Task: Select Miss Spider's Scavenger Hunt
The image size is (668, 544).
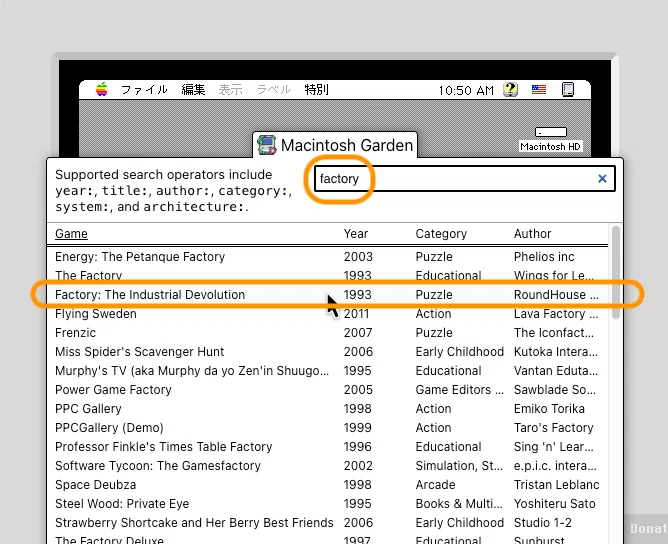Action: click(x=327, y=351)
